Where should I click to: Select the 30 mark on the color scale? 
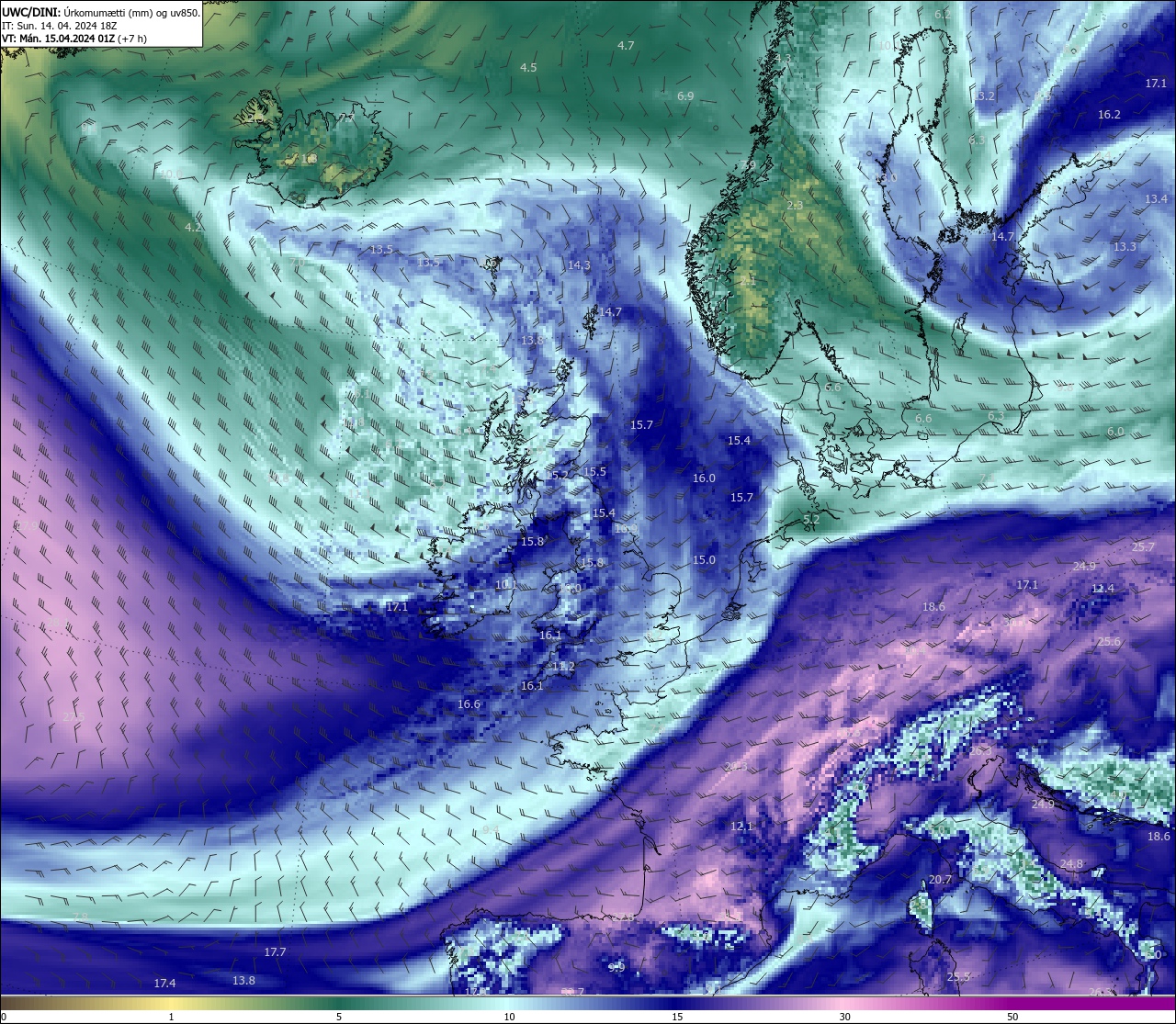pos(844,1017)
